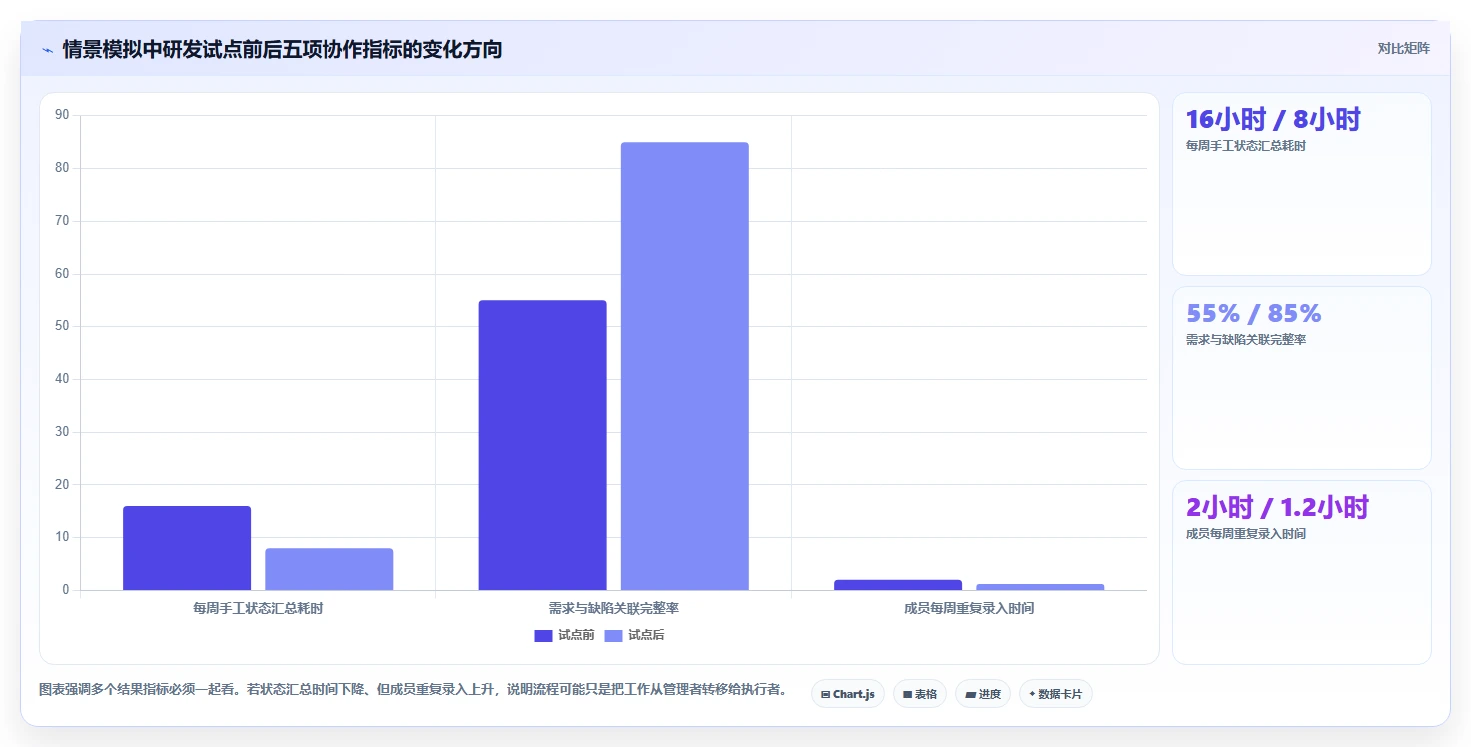Click the y-axis value 0
The width and height of the screenshot is (1471, 747).
[x=66, y=590]
